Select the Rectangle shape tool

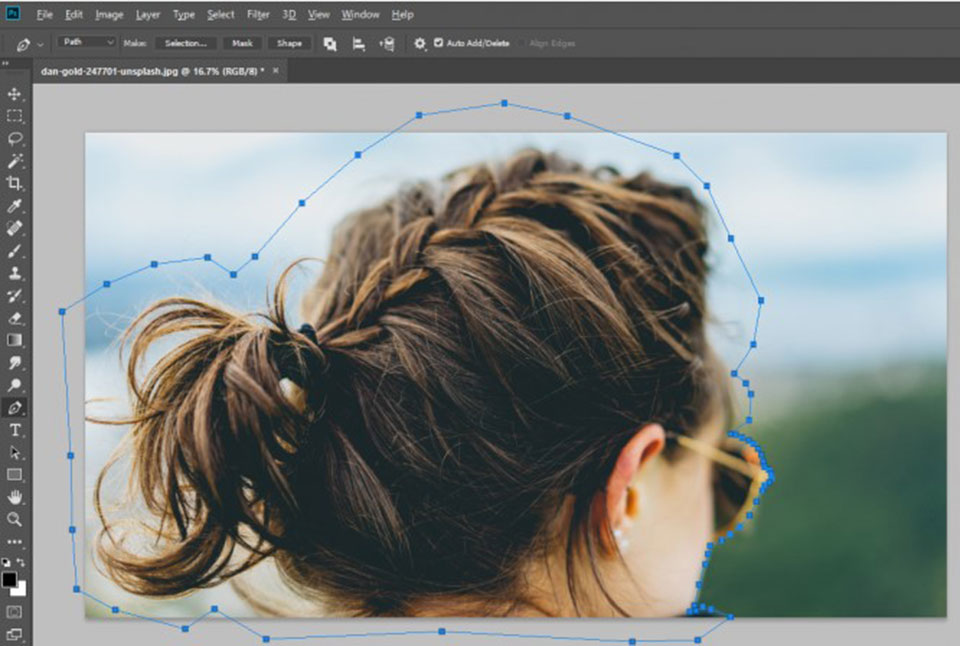(14, 475)
